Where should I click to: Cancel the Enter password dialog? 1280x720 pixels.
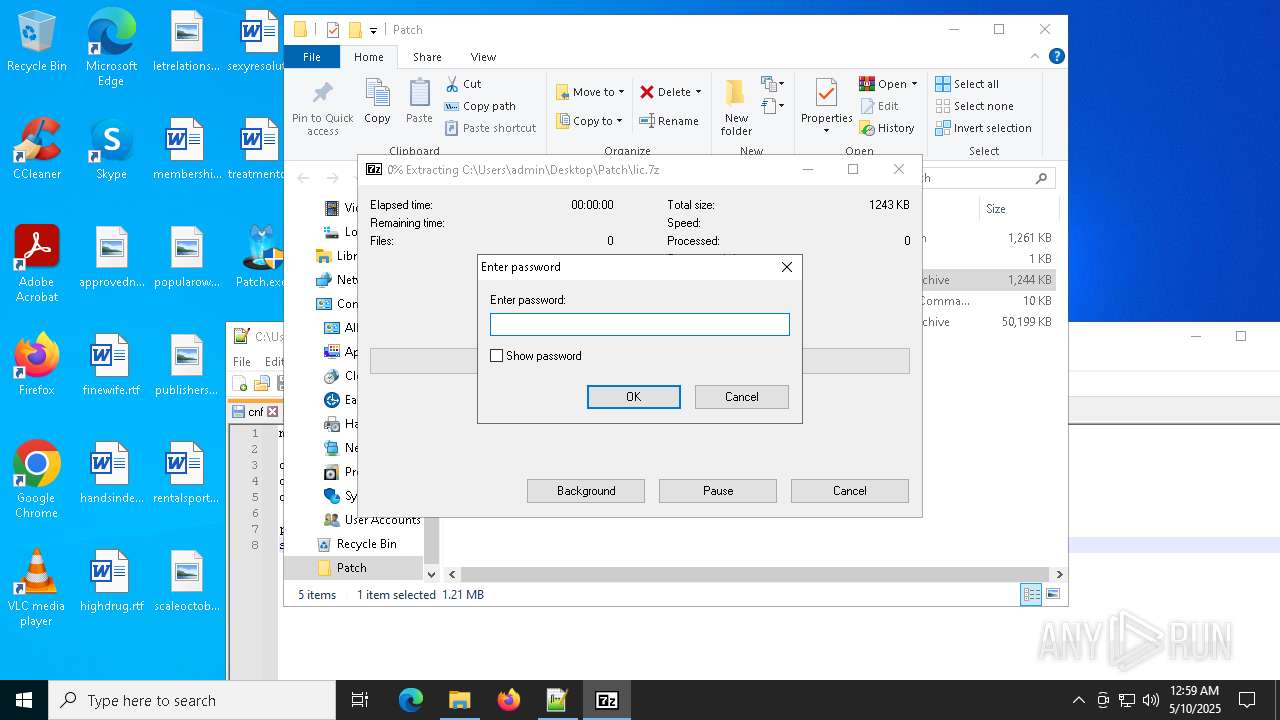(x=742, y=397)
